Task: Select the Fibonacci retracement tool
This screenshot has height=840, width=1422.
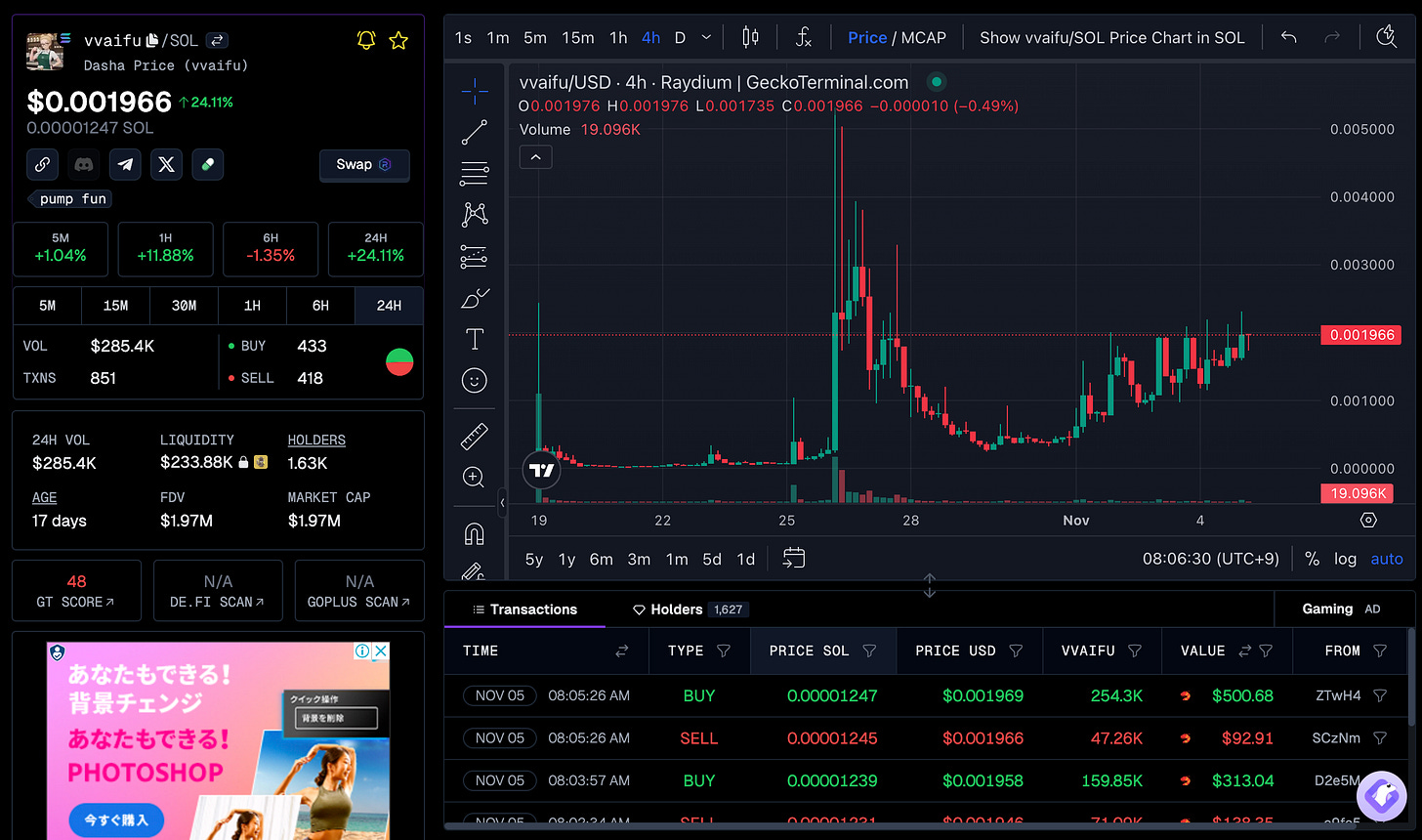Action: (x=475, y=174)
